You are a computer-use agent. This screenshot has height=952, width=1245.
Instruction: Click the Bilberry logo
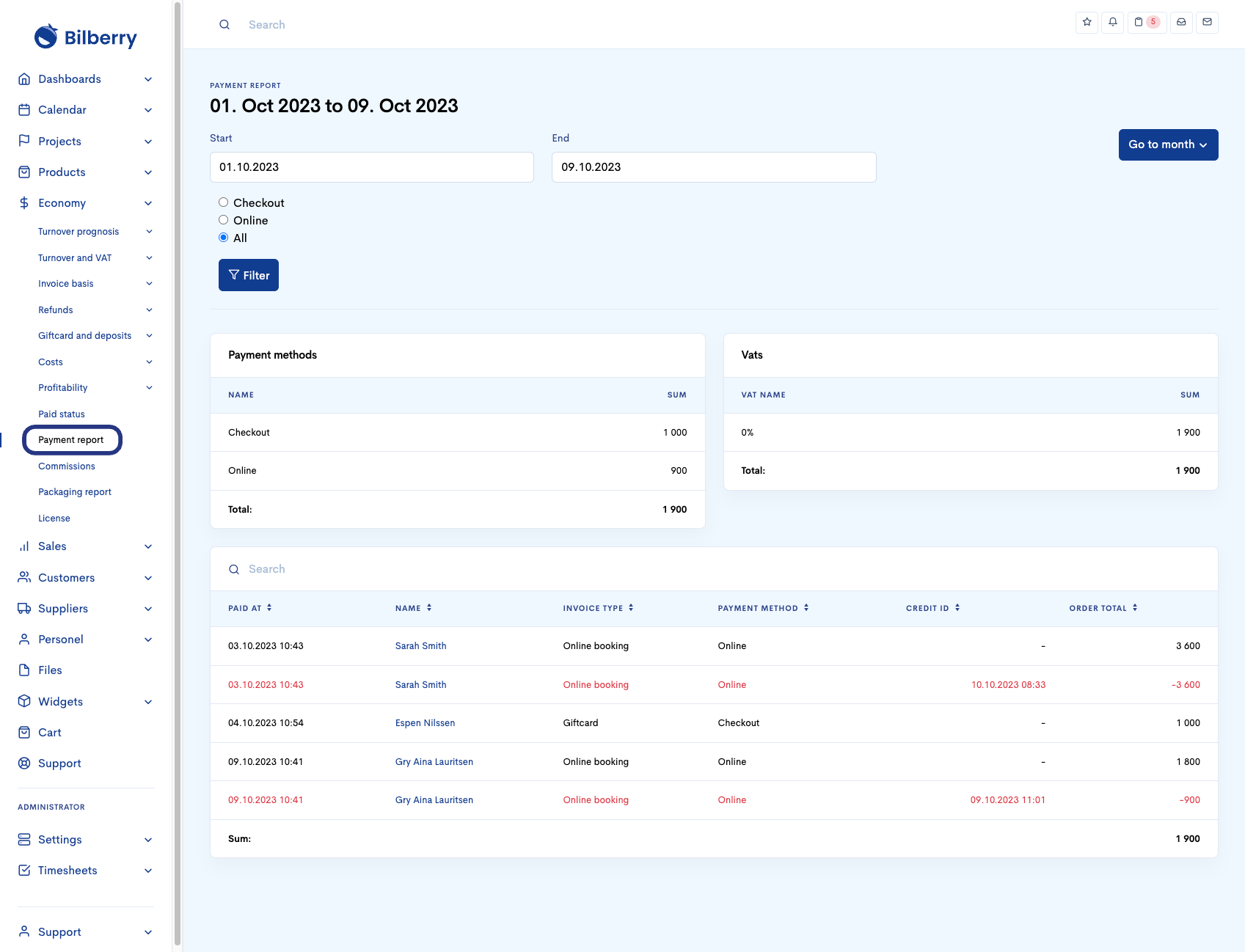pyautogui.click(x=86, y=37)
